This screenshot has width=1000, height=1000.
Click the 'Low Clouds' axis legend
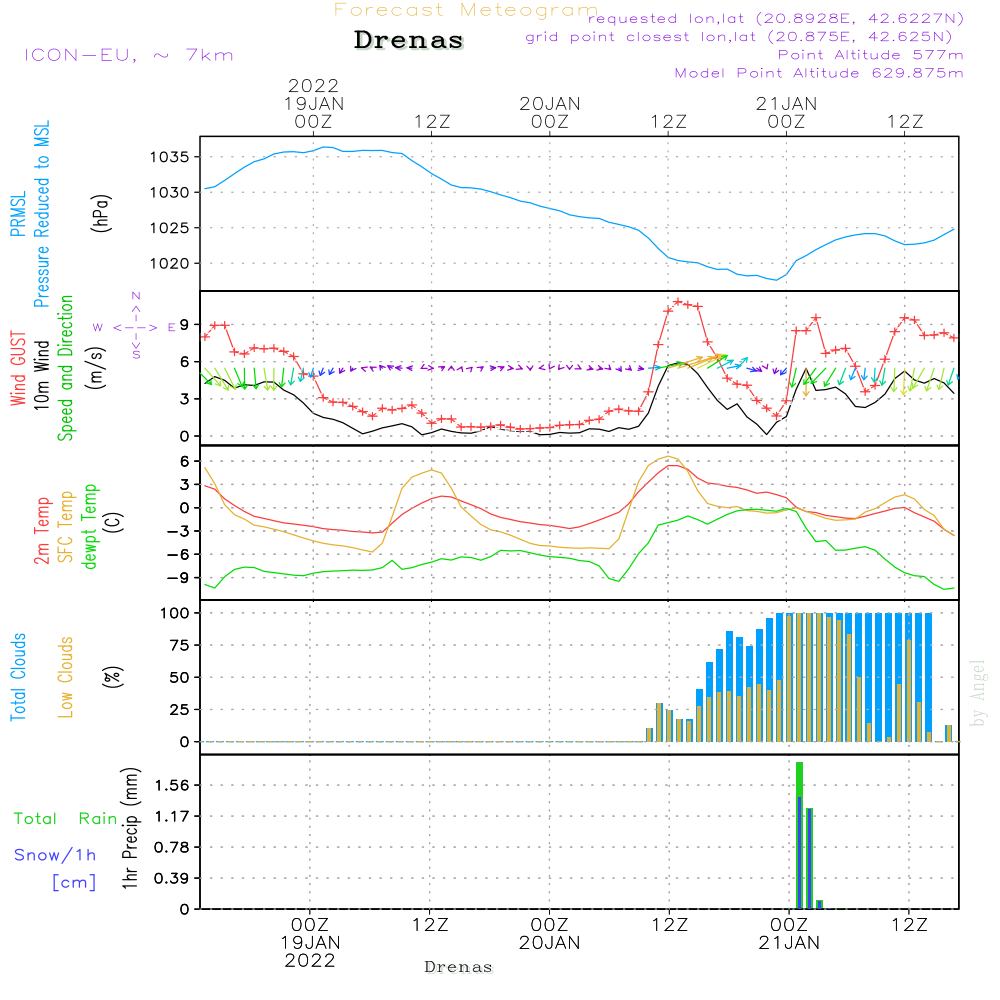[x=66, y=675]
